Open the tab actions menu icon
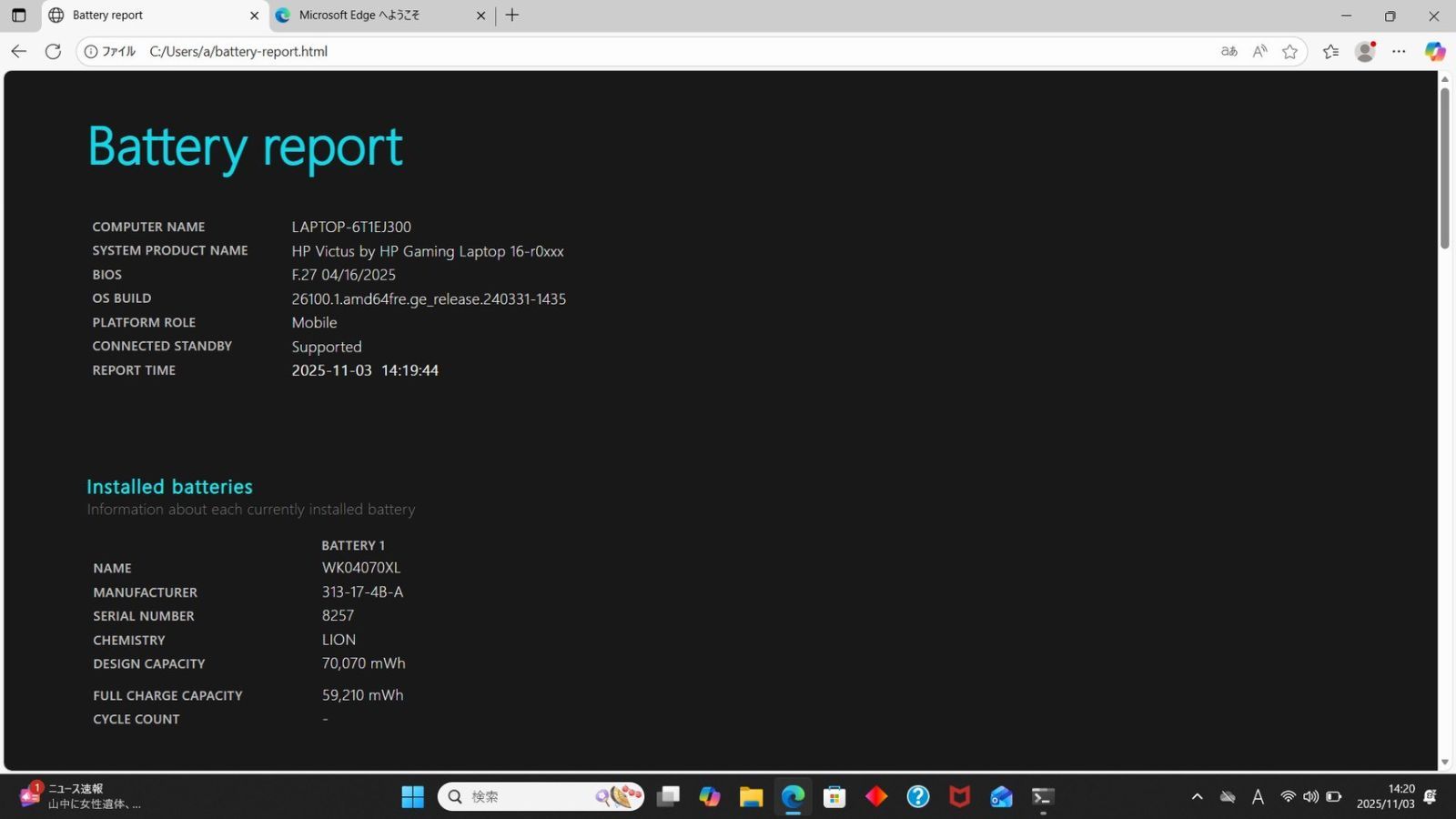The width and height of the screenshot is (1456, 819). tap(18, 15)
